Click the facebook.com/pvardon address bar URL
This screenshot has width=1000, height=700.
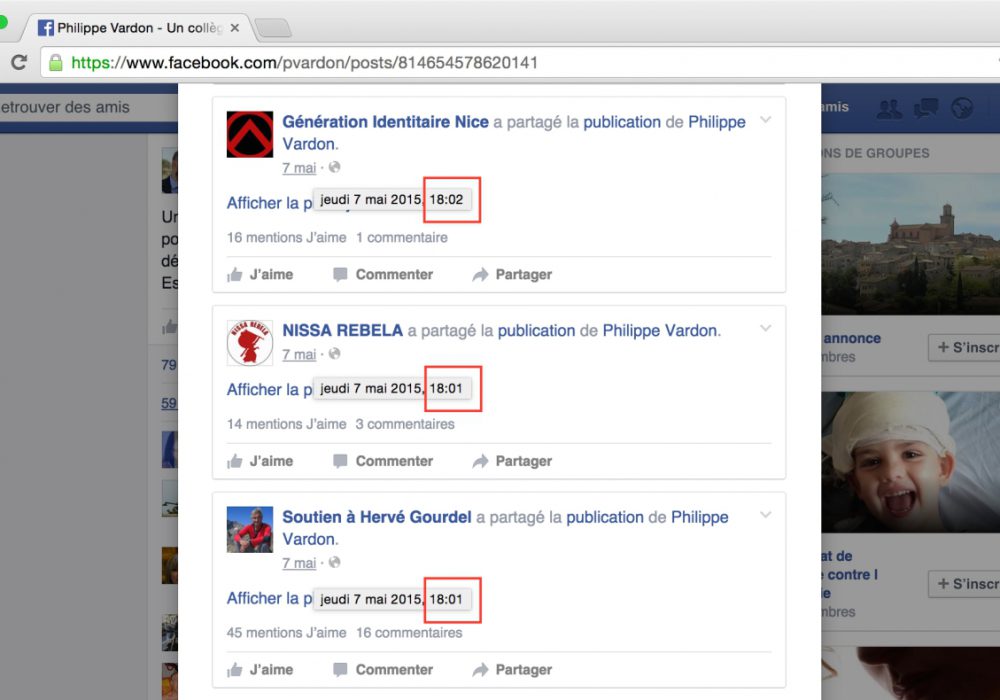pyautogui.click(x=305, y=62)
